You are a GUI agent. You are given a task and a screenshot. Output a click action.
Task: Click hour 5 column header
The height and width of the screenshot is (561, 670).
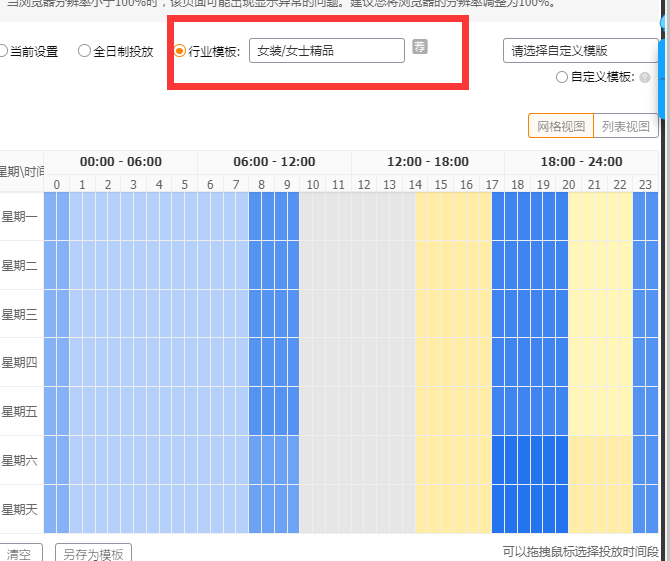(x=185, y=184)
